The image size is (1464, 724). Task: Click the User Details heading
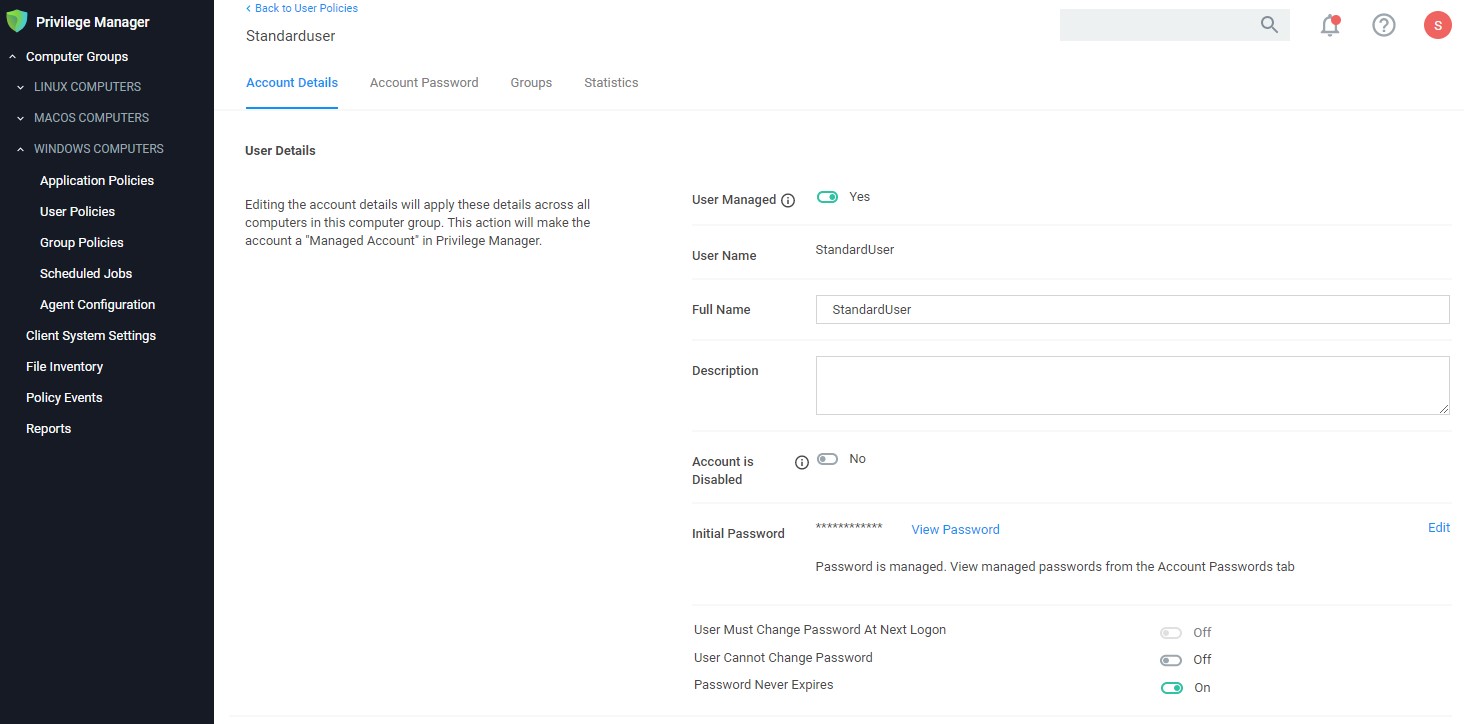[280, 151]
